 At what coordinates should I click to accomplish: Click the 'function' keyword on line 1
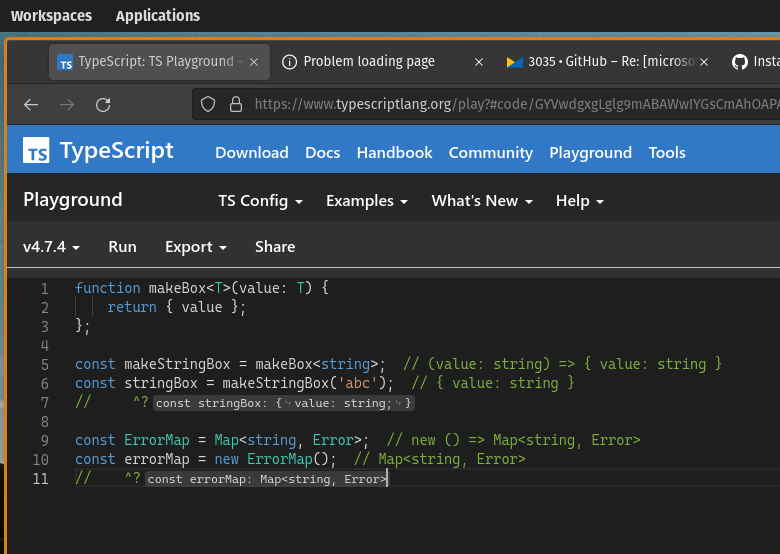[107, 288]
